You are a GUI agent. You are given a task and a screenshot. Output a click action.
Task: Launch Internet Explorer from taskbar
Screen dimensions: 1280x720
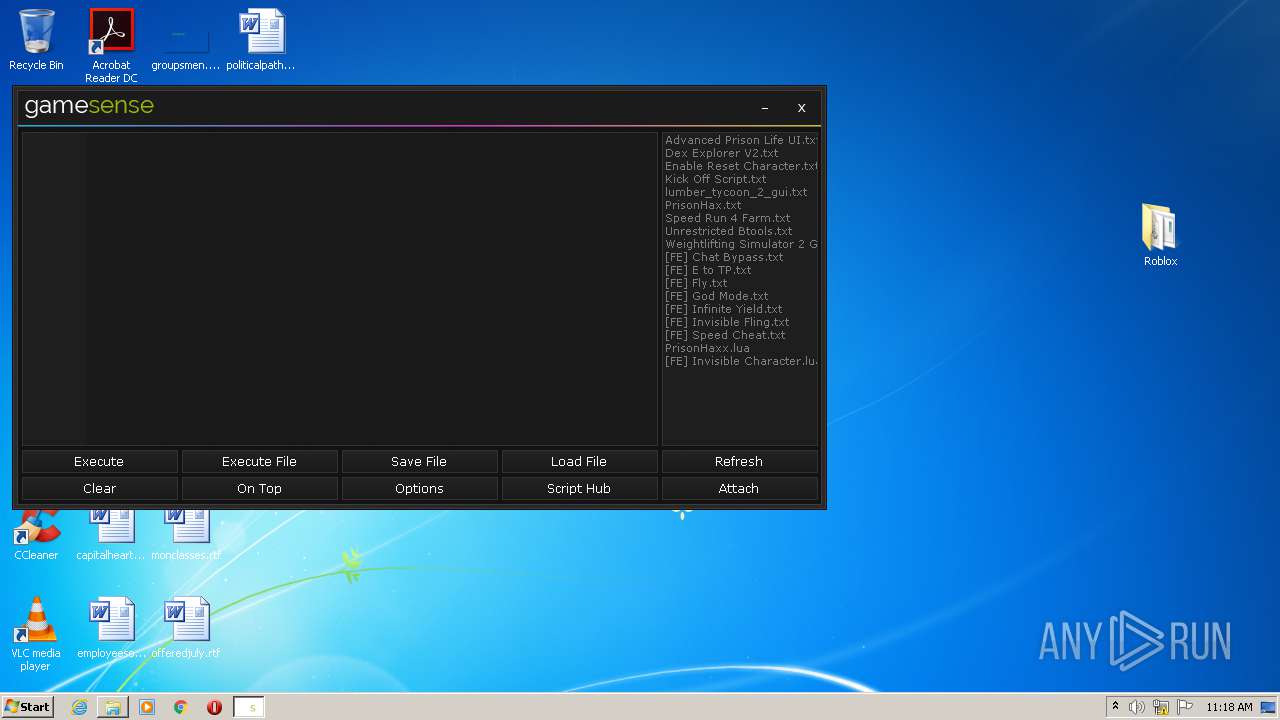[79, 707]
